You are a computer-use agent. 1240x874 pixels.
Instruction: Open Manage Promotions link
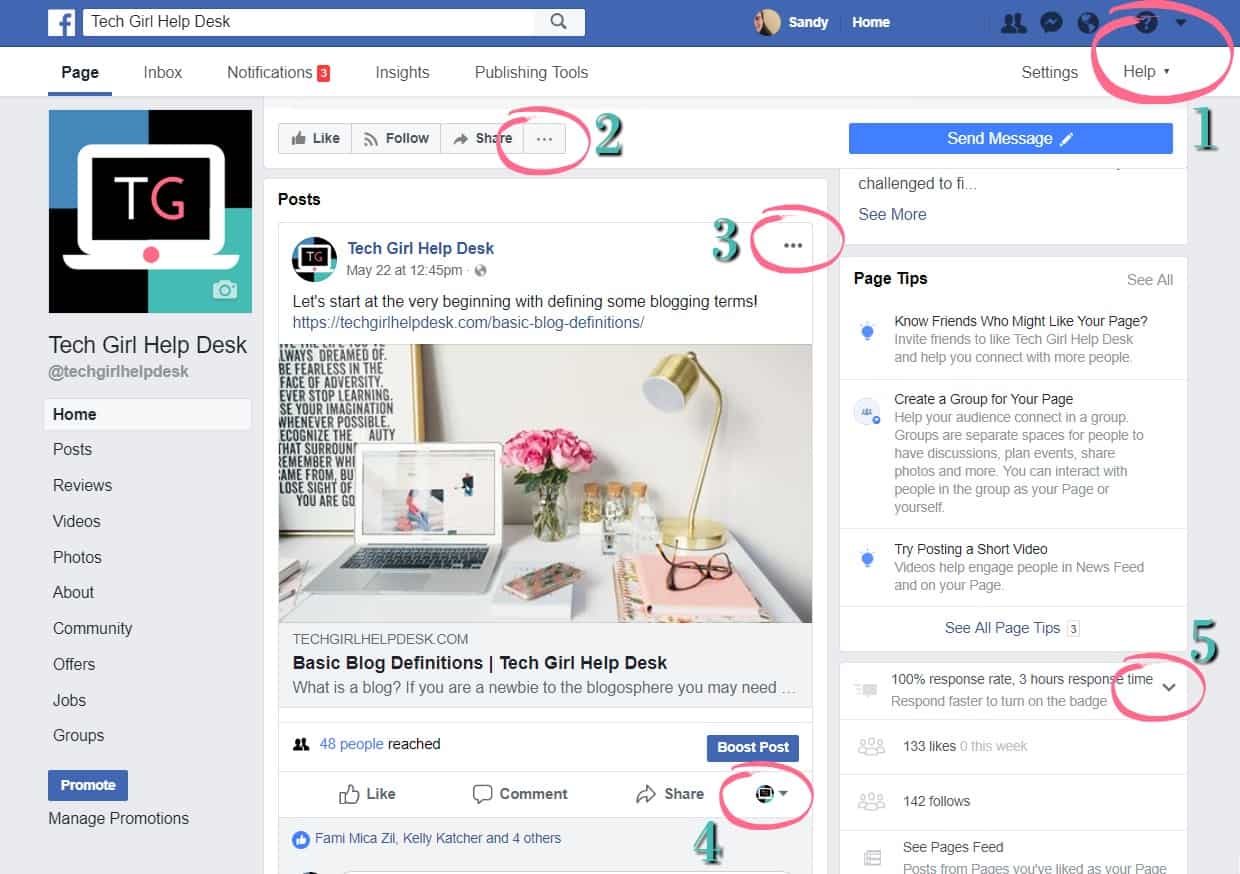[x=118, y=818]
